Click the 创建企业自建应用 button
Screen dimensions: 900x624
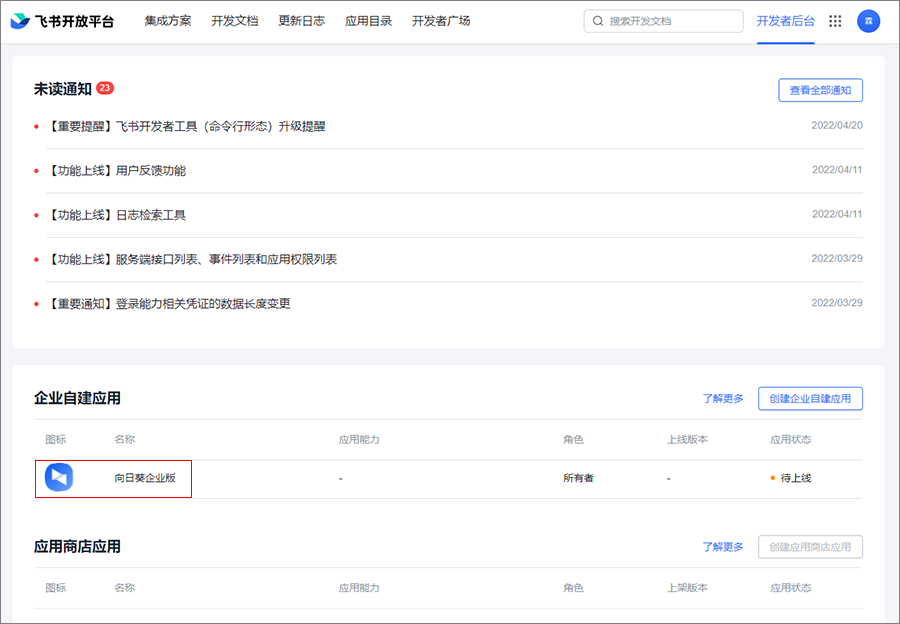pos(810,398)
